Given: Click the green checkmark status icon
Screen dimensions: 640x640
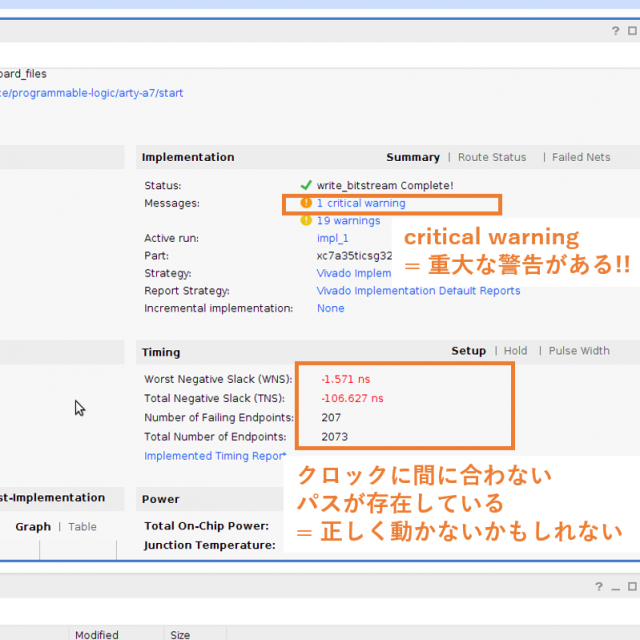Looking at the screenshot, I should (x=306, y=185).
